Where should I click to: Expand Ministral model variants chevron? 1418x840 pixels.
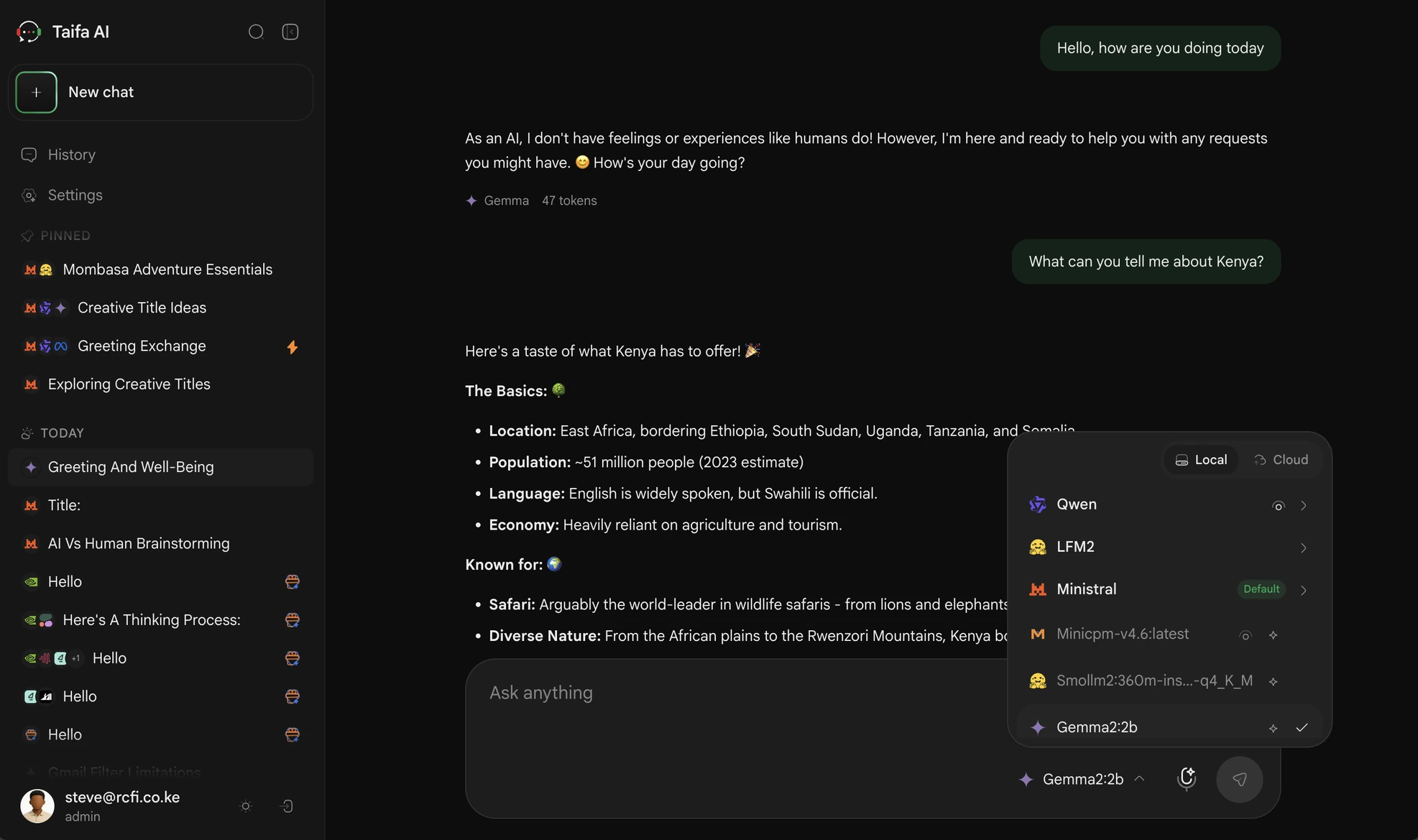click(x=1303, y=591)
